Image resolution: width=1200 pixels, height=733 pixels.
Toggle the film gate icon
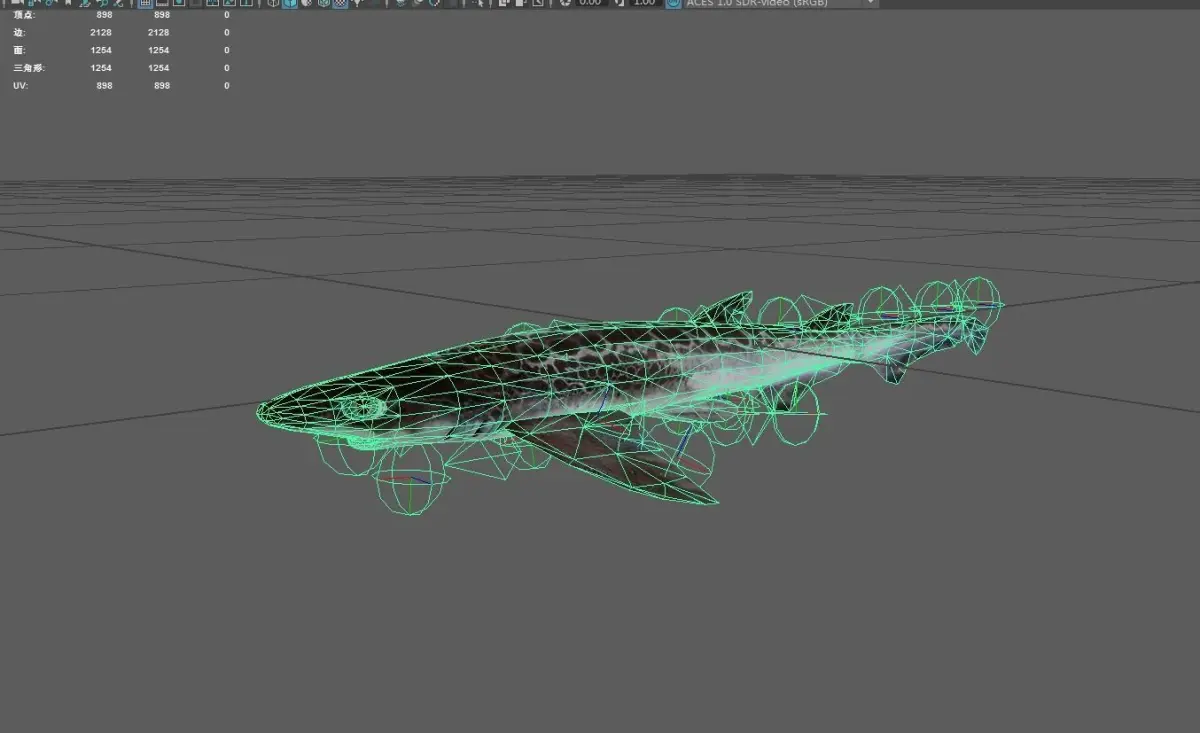pos(162,4)
